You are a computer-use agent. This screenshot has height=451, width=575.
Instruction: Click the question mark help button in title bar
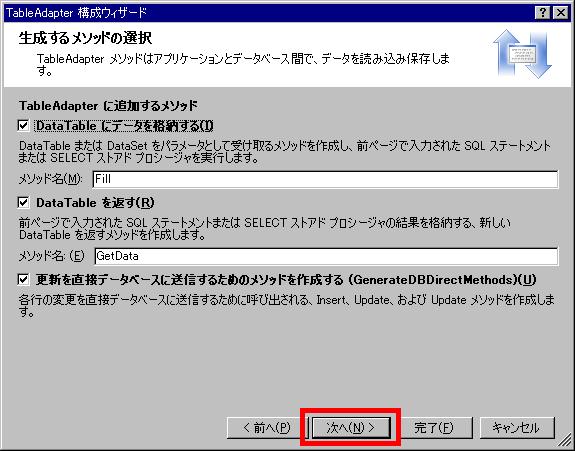[x=542, y=13]
